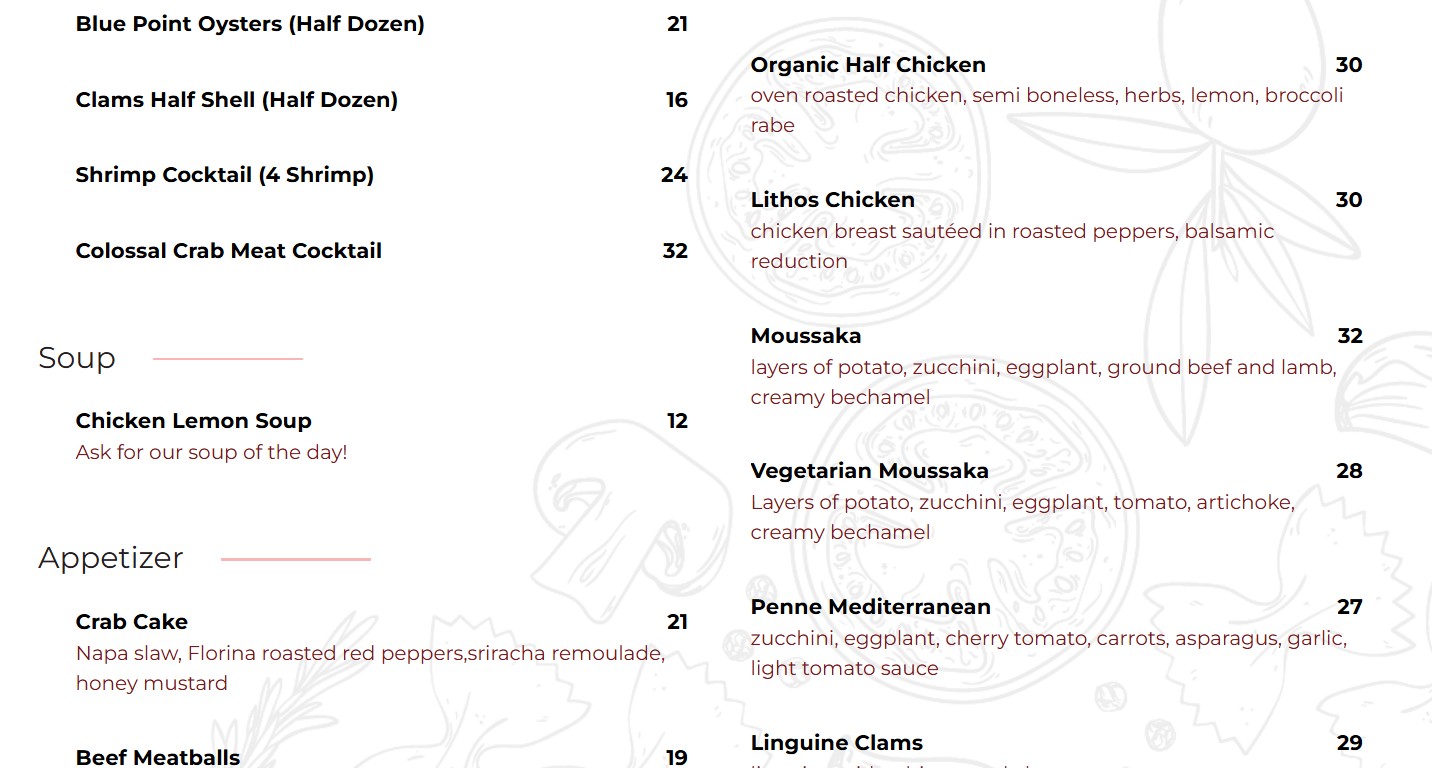Click Chicken Lemon Soup item title

pyautogui.click(x=194, y=421)
